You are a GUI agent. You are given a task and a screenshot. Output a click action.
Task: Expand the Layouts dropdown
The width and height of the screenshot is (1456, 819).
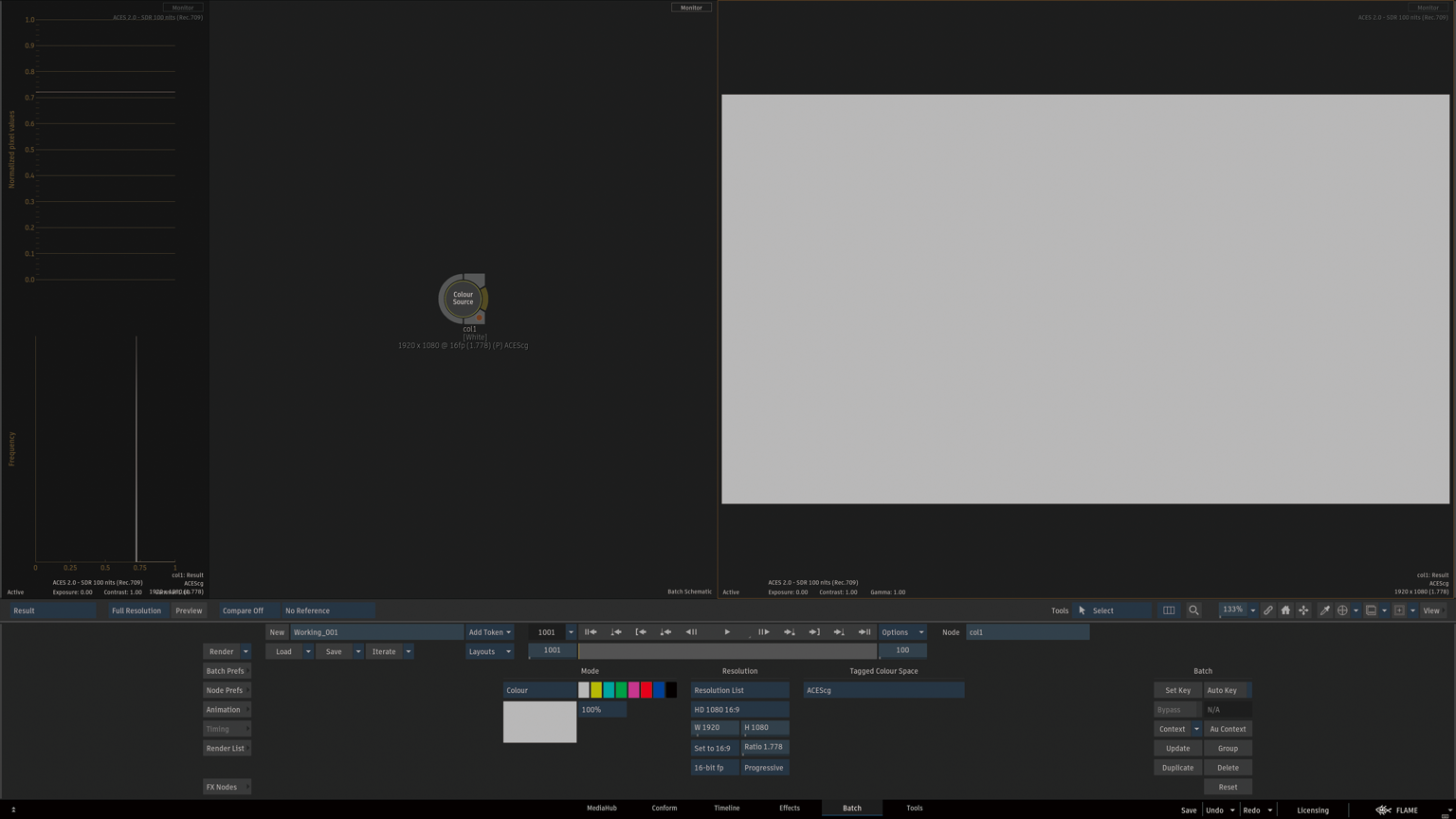tap(489, 651)
